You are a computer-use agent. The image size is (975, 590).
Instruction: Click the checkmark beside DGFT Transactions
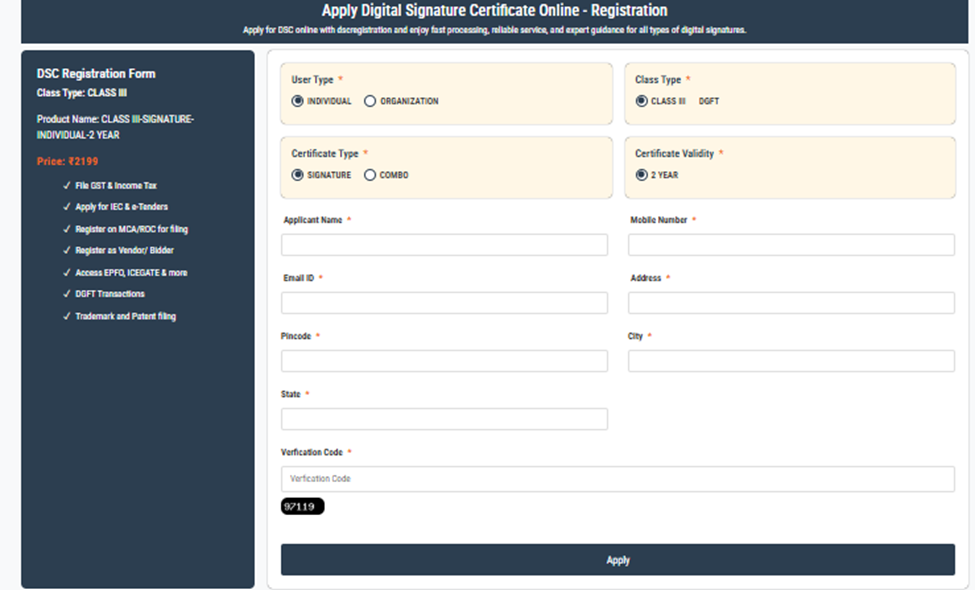(67, 293)
